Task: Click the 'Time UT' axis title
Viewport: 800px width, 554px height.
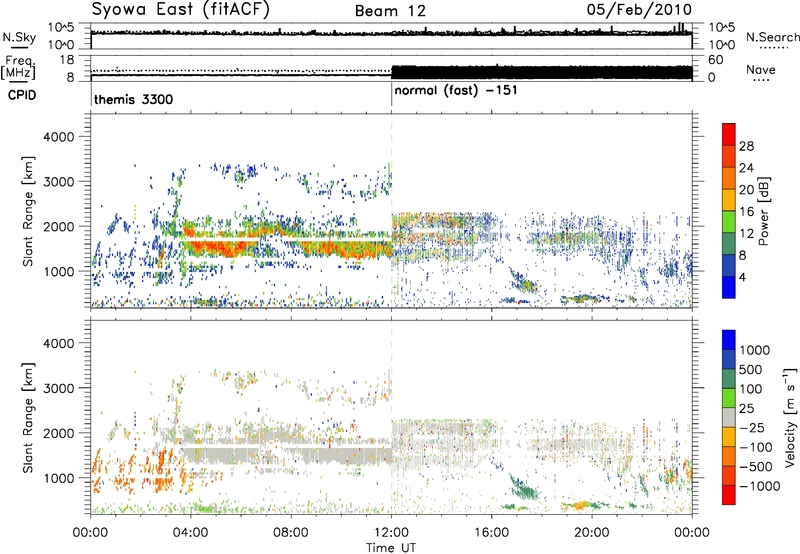Action: pos(391,548)
